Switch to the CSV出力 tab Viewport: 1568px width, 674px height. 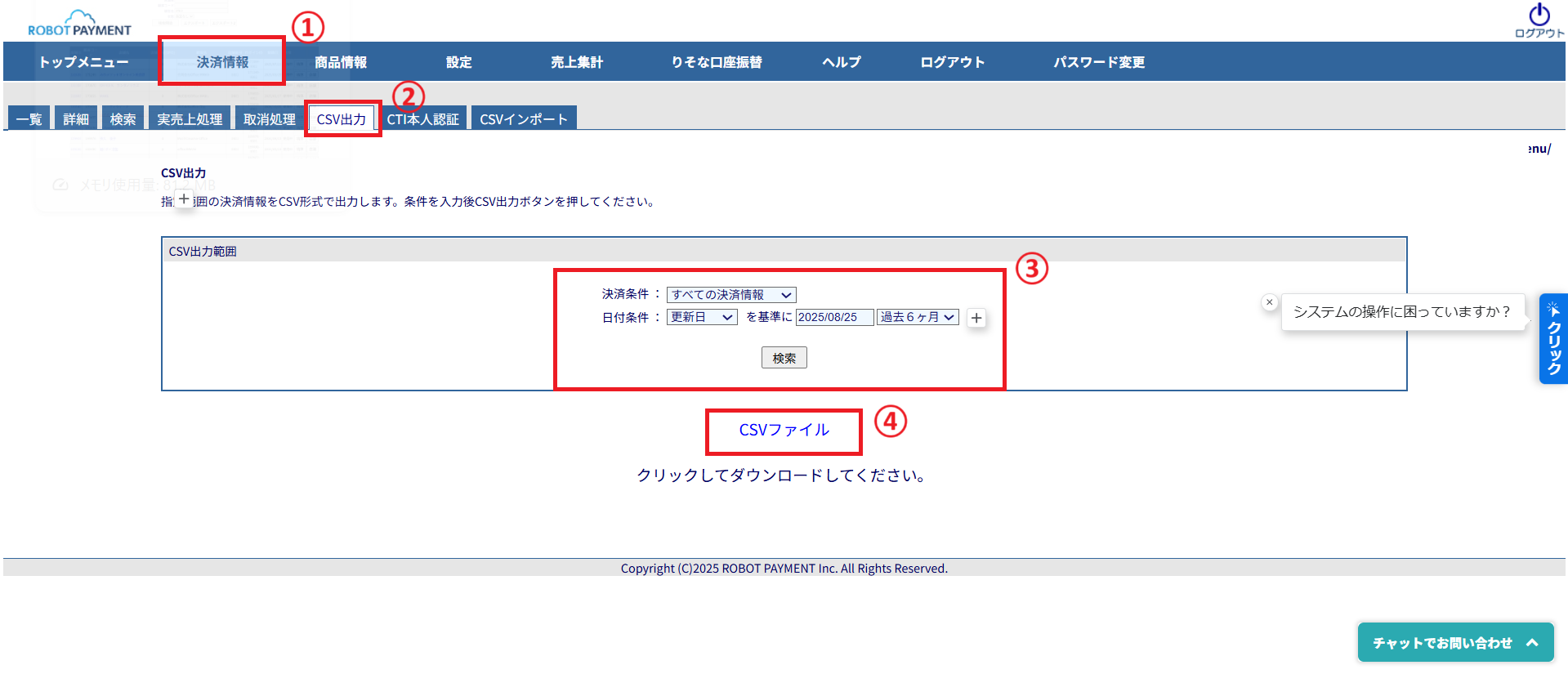point(342,119)
